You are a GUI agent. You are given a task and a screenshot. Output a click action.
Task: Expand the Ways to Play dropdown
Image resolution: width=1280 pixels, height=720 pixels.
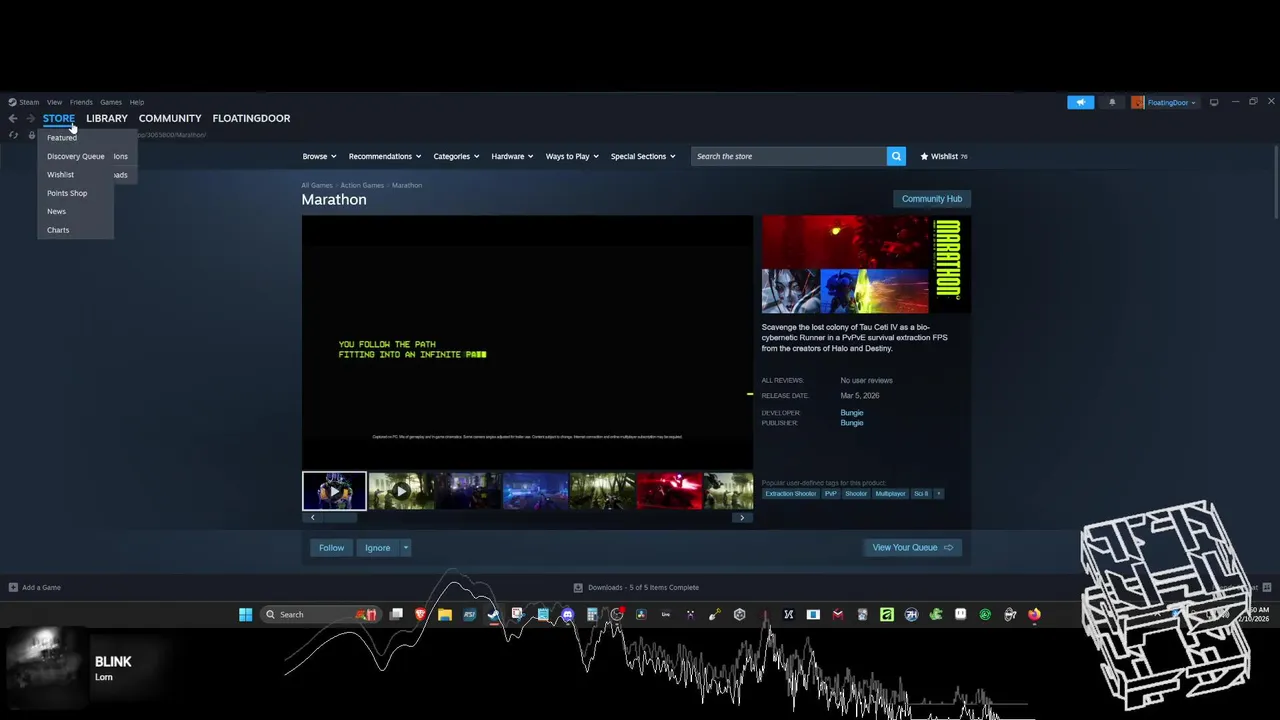coord(572,156)
